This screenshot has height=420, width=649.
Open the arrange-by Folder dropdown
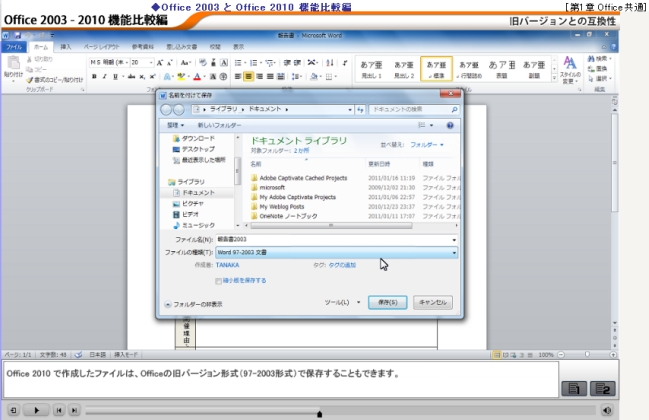pos(427,145)
